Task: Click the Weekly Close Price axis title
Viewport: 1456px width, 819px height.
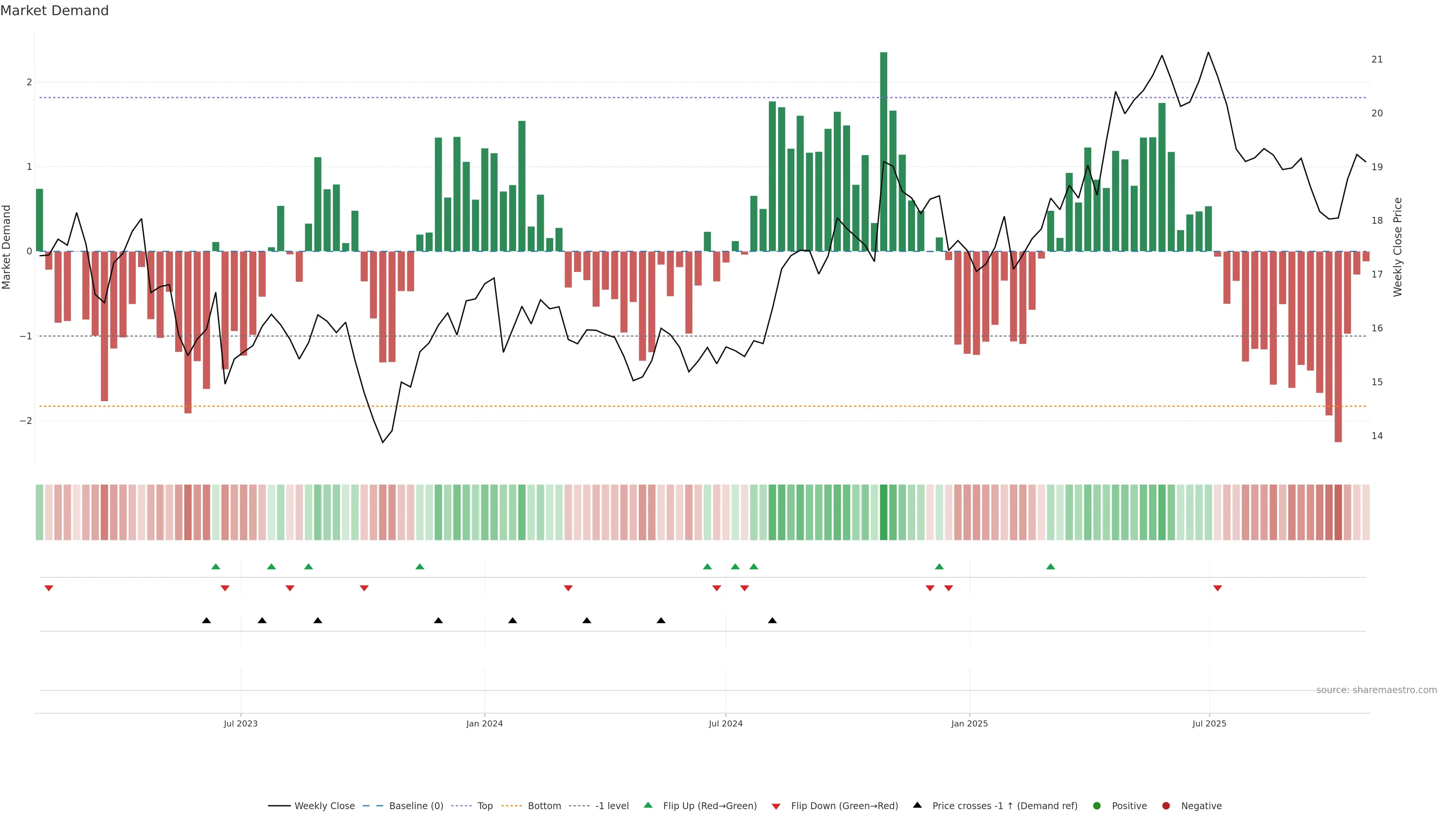Action: coord(1398,247)
